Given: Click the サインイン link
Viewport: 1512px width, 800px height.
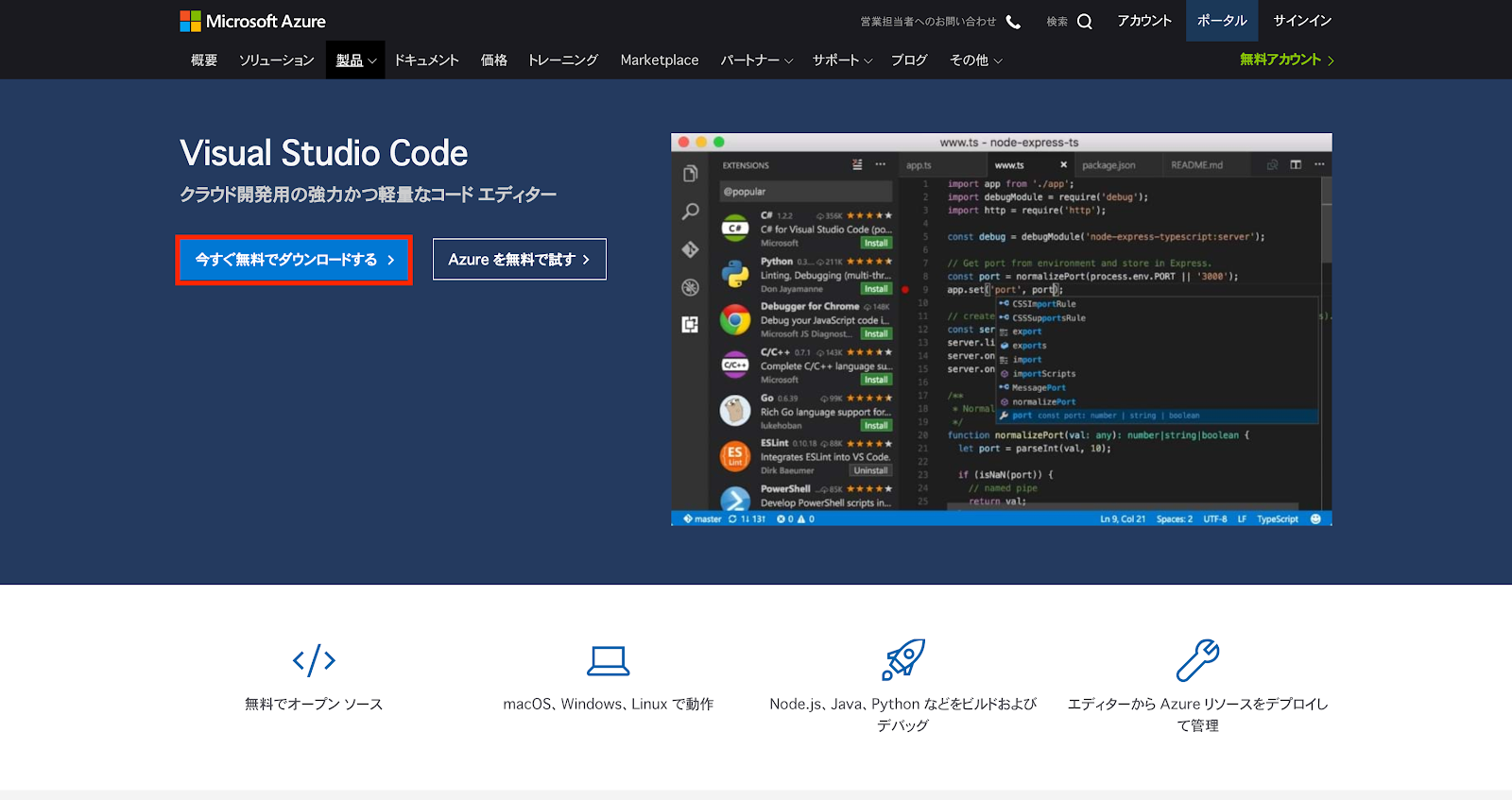Looking at the screenshot, I should [1302, 21].
